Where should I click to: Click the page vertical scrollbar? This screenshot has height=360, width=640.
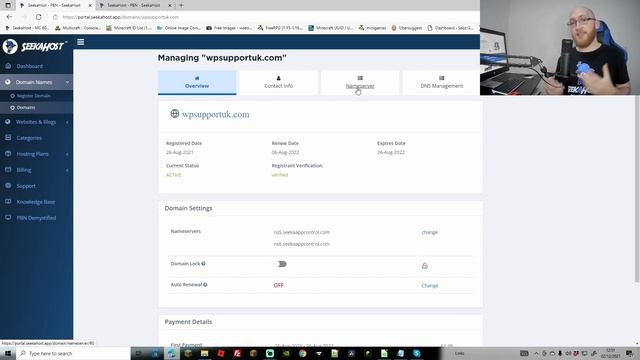(x=637, y=190)
